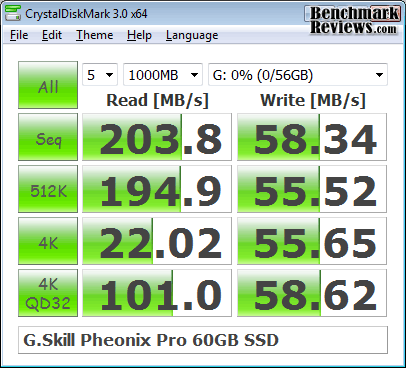This screenshot has width=406, height=368.
Task: Start the 4K QD32 benchmark test
Action: (x=48, y=293)
